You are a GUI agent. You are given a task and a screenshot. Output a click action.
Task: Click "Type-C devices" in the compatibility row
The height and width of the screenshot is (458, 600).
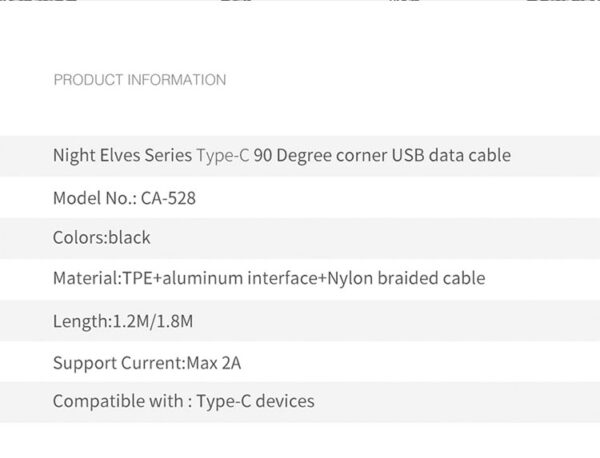(256, 402)
